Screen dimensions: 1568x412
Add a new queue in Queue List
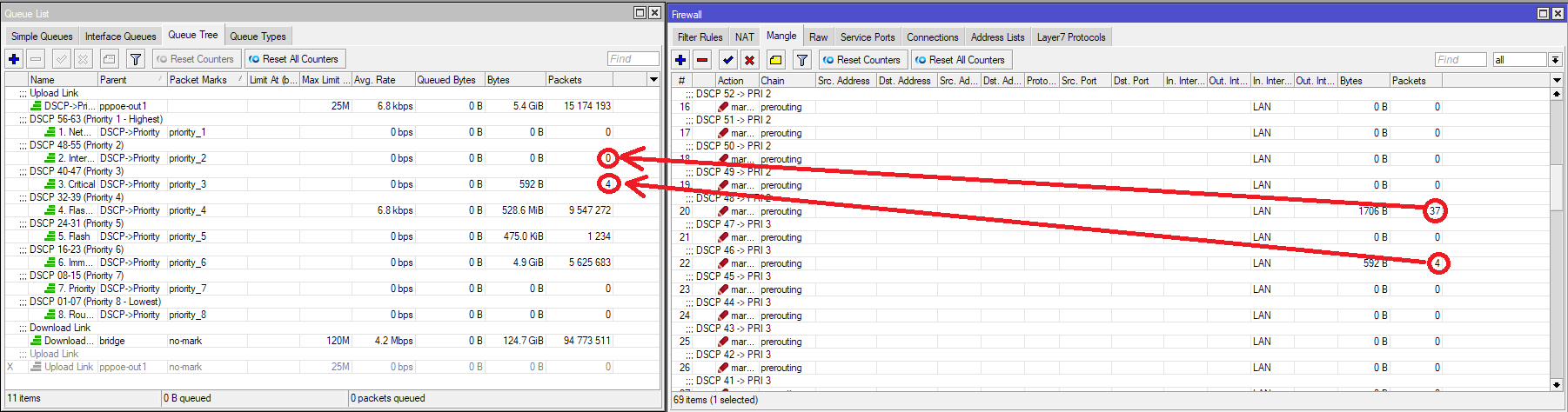(x=14, y=59)
